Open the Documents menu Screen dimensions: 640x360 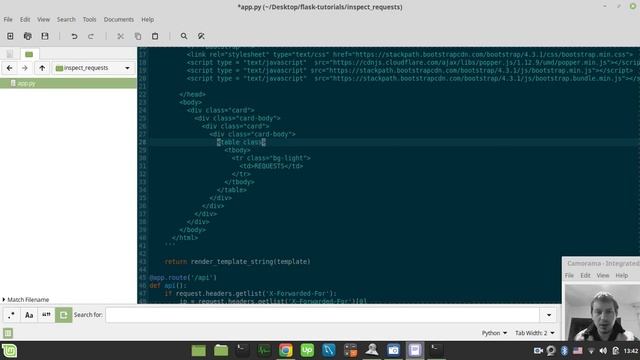(x=118, y=20)
